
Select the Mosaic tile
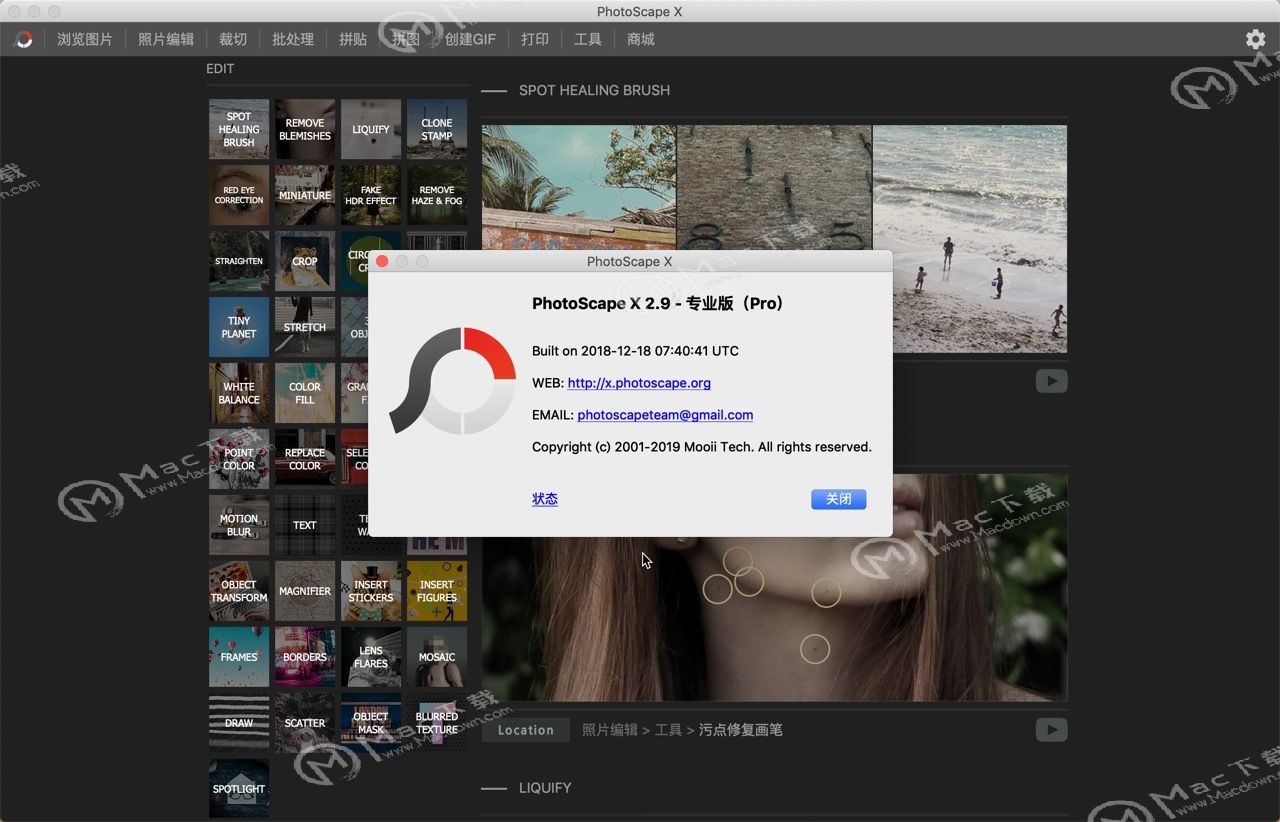coord(437,657)
